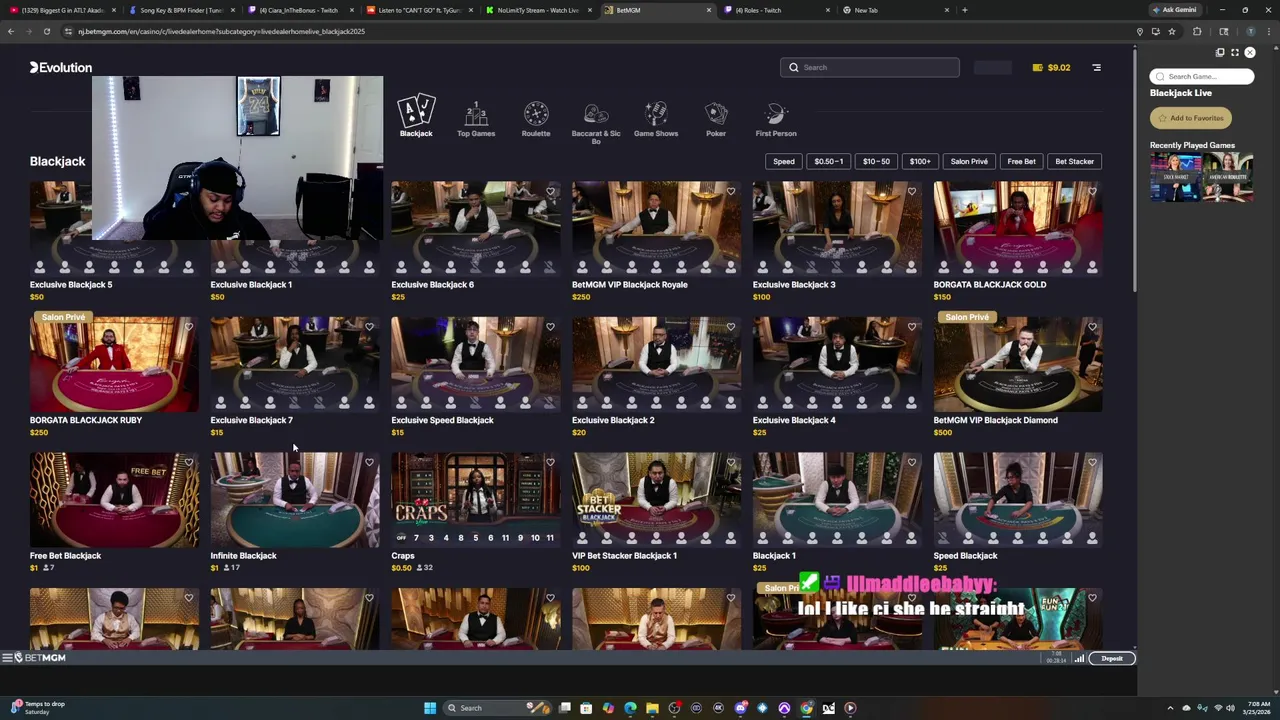The image size is (1280, 720).
Task: Apply the $0.50–1 bet filter
Action: [828, 161]
